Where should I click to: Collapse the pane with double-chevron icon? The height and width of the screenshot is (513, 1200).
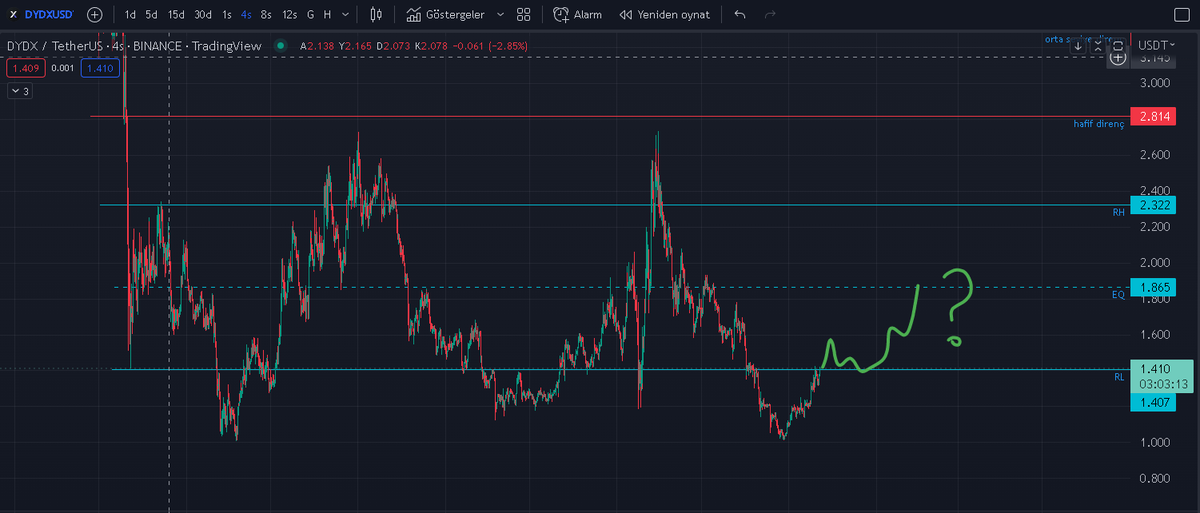click(1097, 46)
